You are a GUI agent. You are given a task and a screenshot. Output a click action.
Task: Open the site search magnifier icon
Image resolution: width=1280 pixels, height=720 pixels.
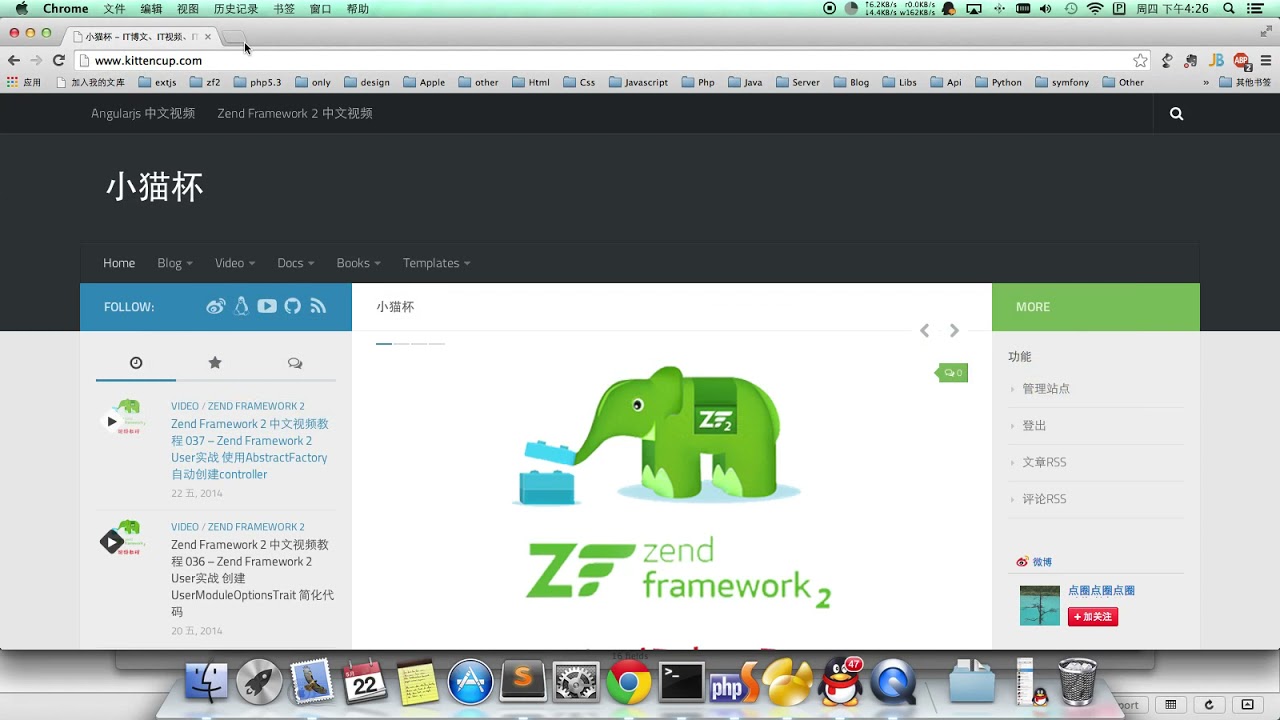(x=1176, y=114)
